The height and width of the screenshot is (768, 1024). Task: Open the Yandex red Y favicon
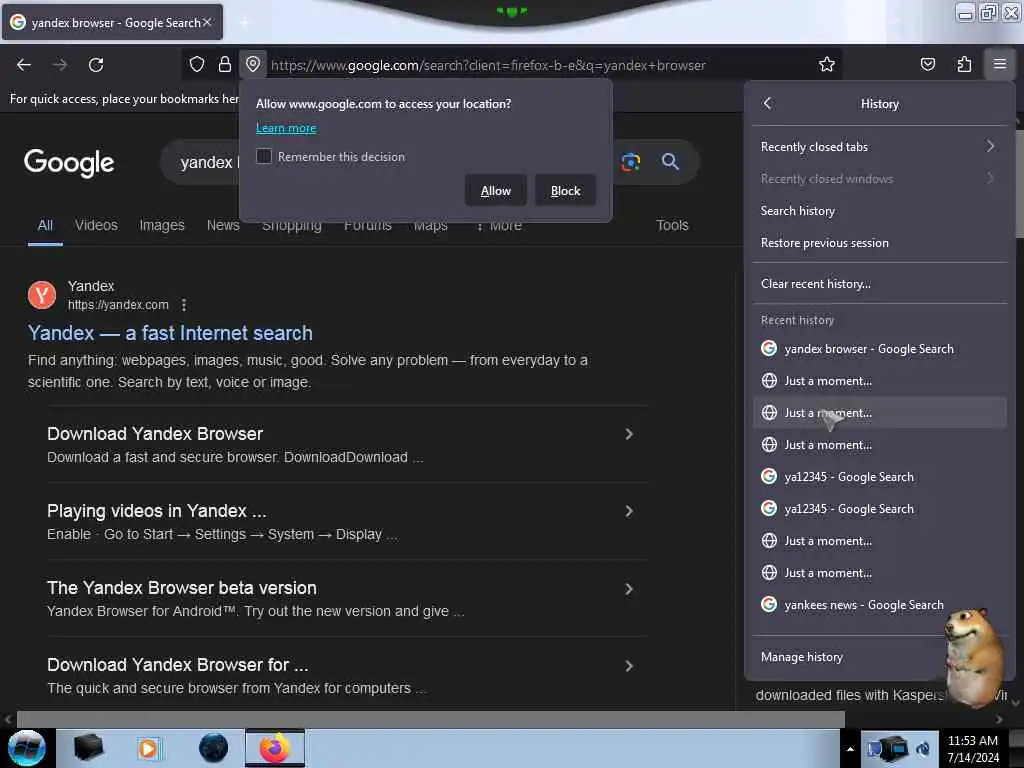click(x=42, y=295)
